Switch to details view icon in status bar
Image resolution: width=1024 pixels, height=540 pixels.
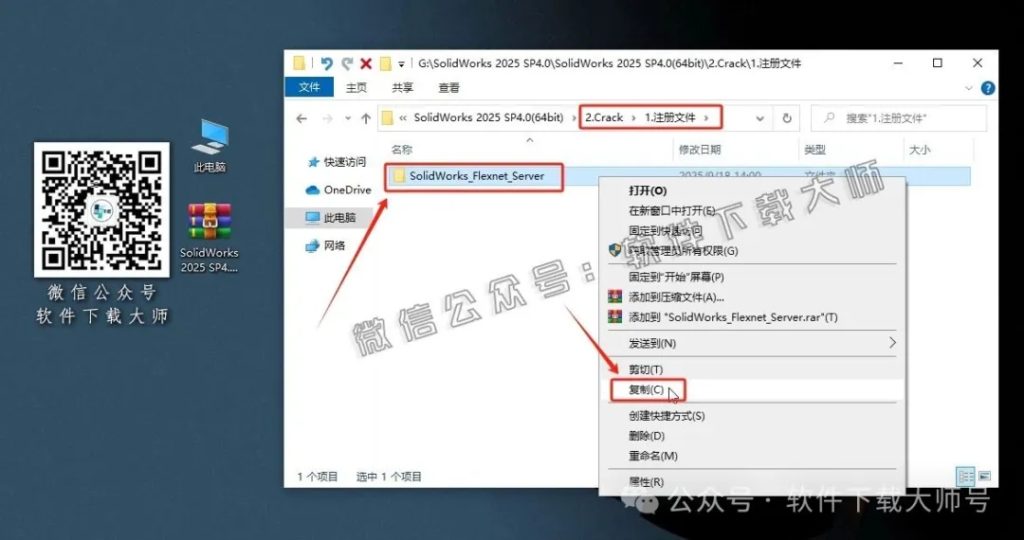pyautogui.click(x=965, y=476)
